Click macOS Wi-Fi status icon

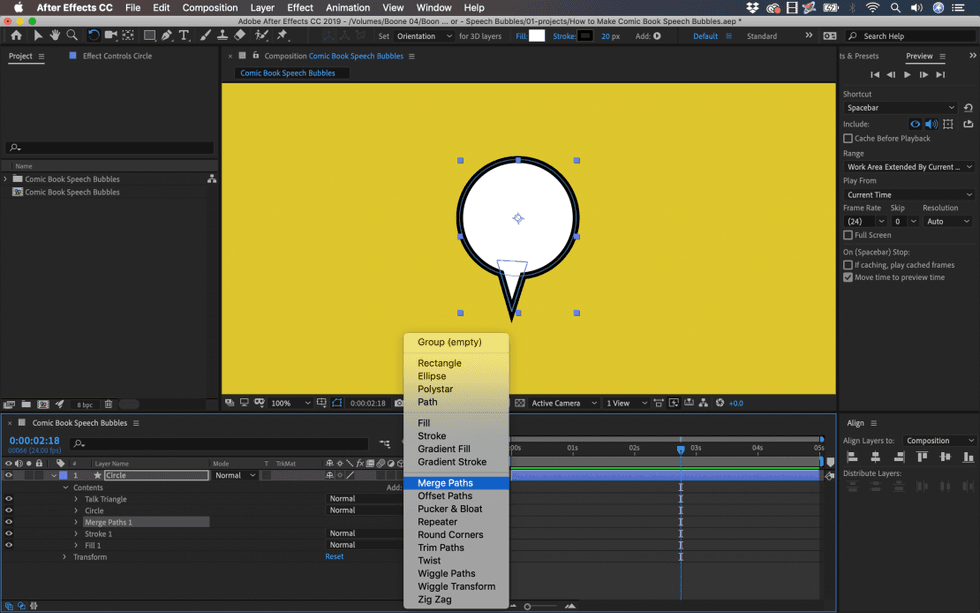[872, 7]
